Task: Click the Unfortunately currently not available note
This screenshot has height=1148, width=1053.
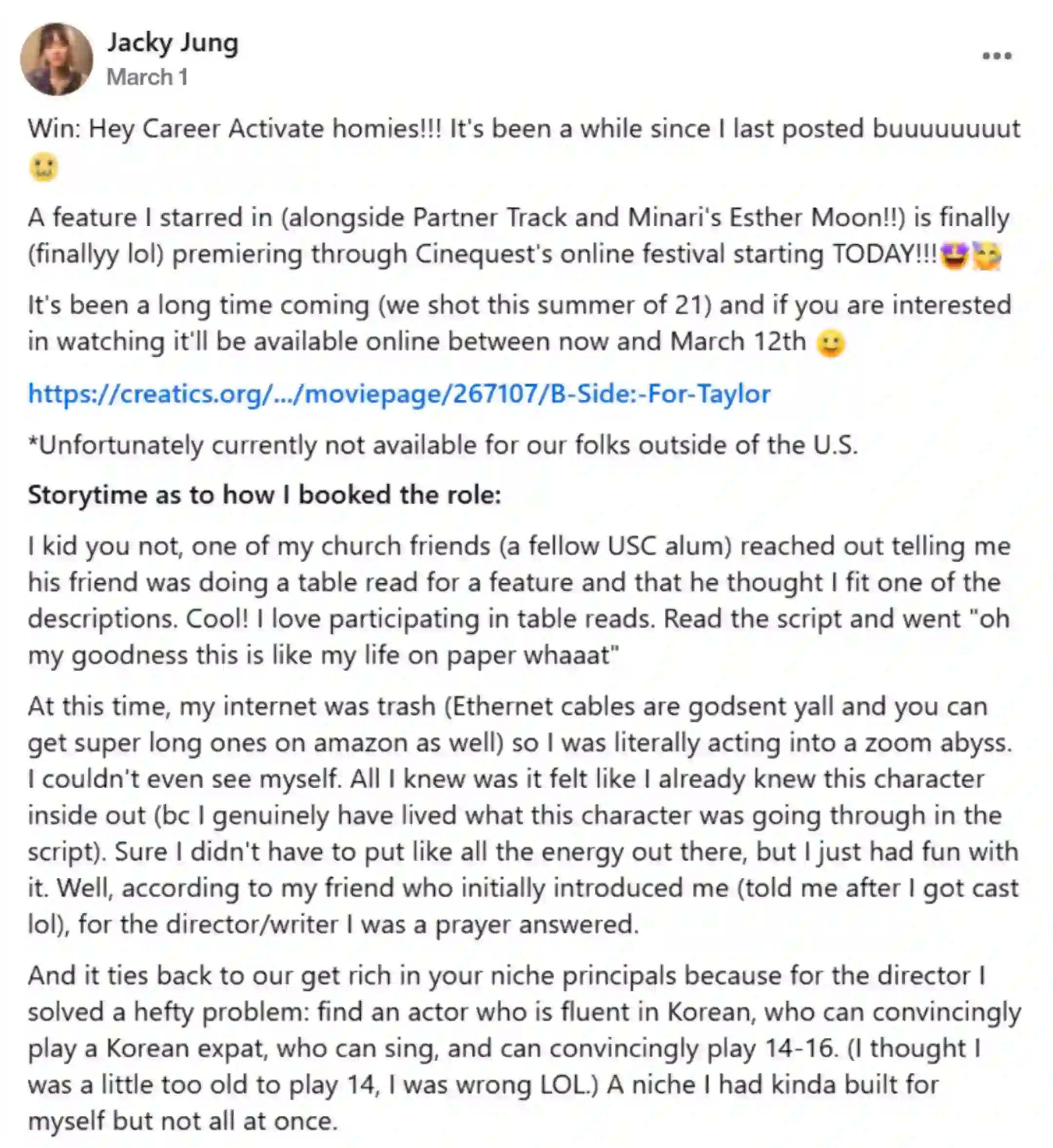Action: (x=443, y=445)
